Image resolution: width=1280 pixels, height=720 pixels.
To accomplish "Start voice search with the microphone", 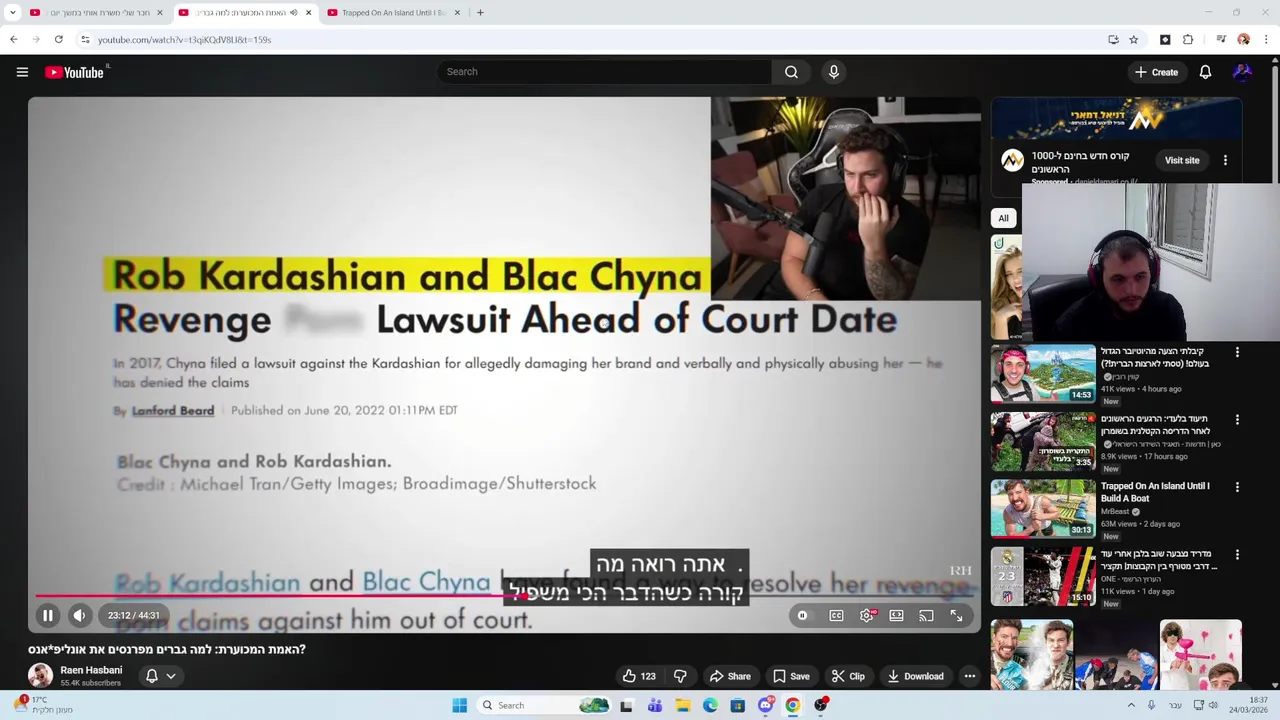I will pyautogui.click(x=834, y=72).
